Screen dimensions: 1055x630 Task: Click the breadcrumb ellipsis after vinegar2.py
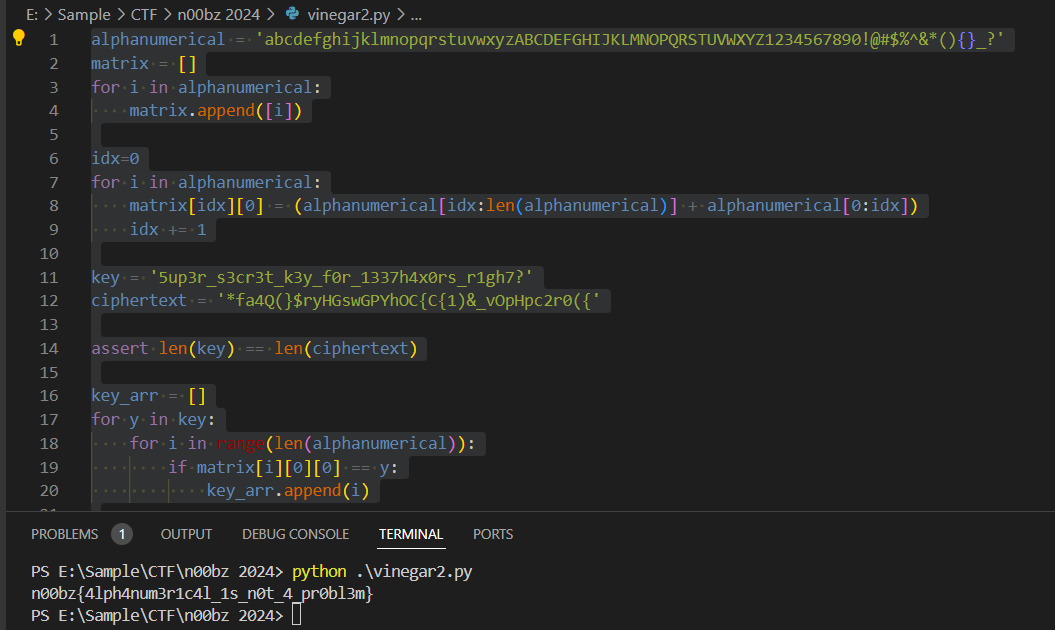point(416,15)
